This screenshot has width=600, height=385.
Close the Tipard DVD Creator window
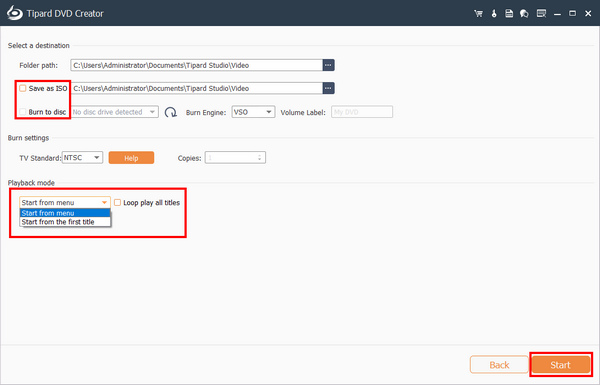click(x=589, y=14)
